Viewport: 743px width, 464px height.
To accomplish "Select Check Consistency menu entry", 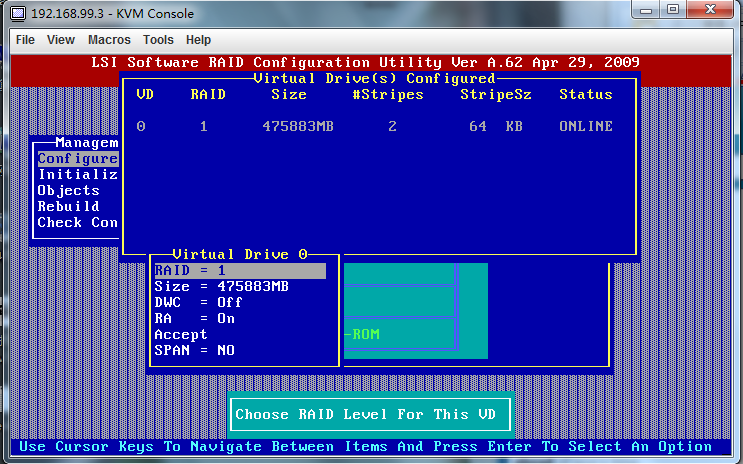I will point(78,222).
